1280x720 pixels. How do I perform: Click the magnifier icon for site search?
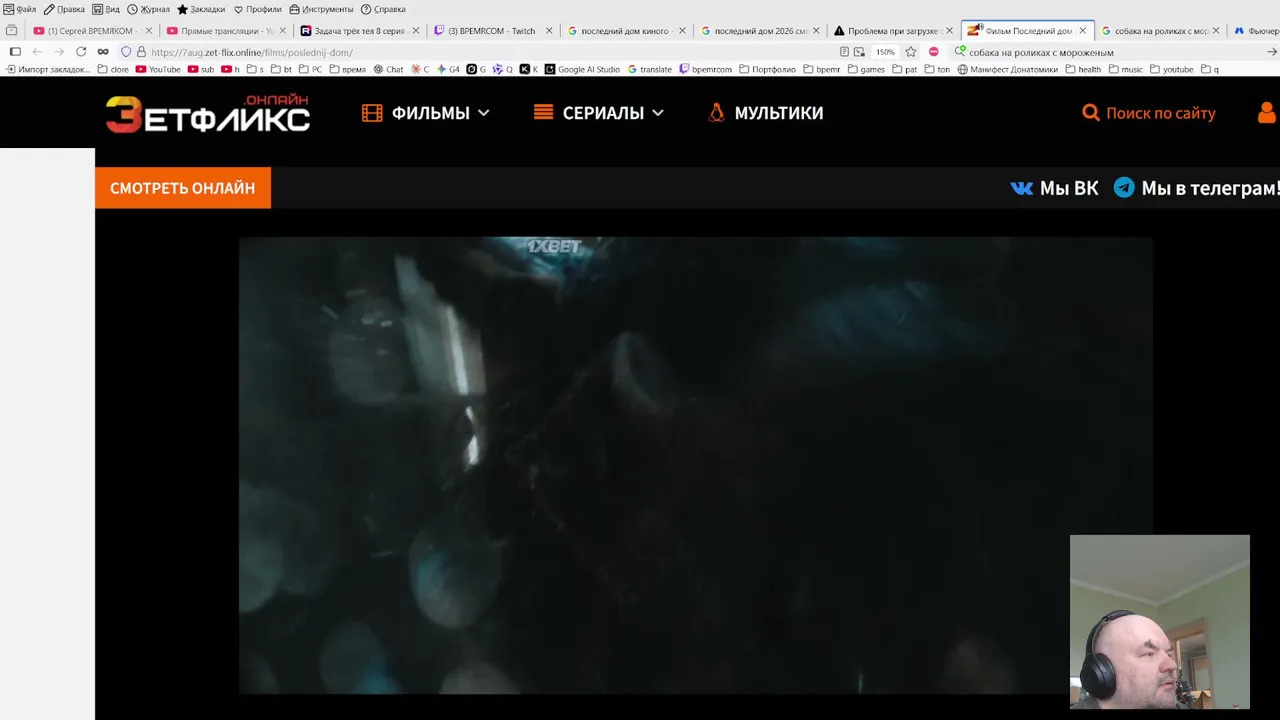pyautogui.click(x=1091, y=113)
